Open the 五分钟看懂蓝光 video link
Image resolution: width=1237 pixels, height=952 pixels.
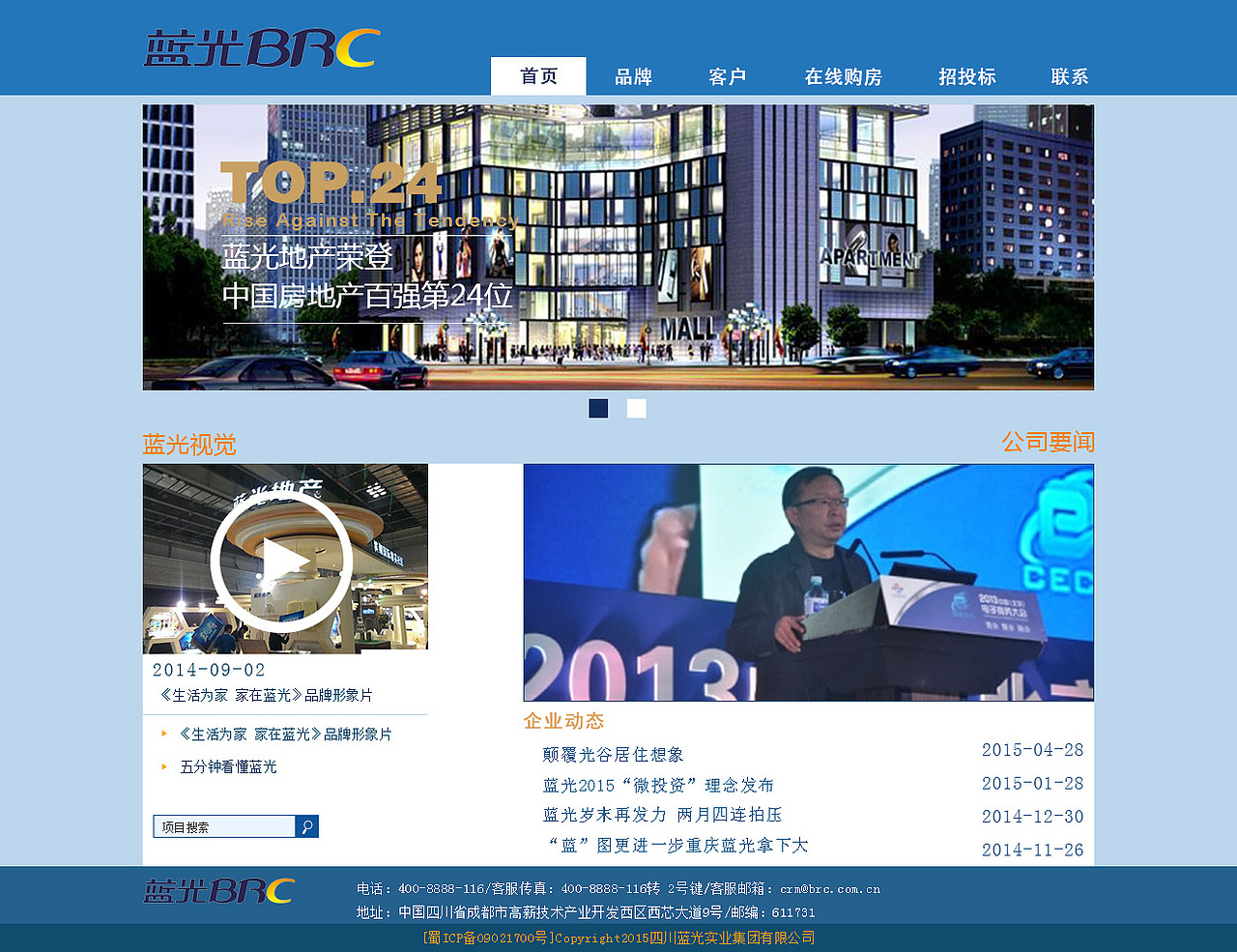(x=228, y=766)
